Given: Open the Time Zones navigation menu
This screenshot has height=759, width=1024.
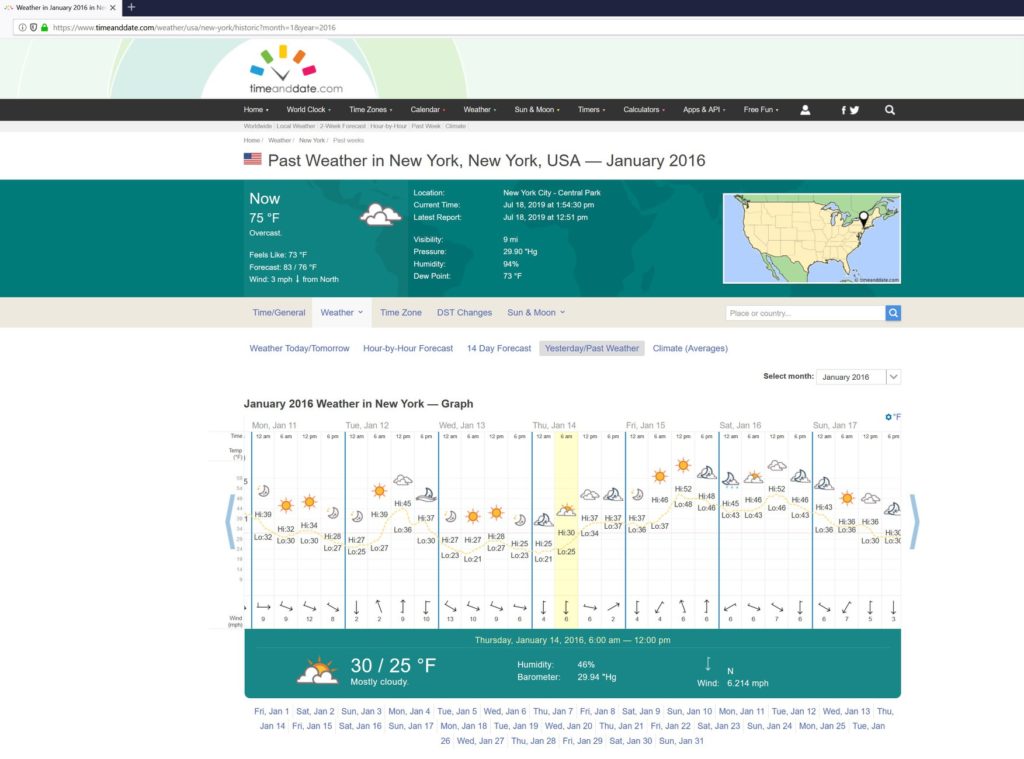Looking at the screenshot, I should click(x=370, y=110).
